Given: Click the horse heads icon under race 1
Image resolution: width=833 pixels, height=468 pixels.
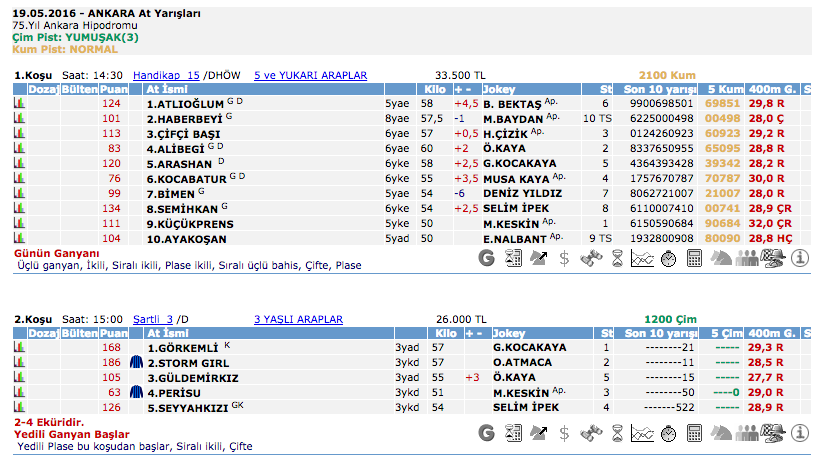Looking at the screenshot, I should (721, 258).
